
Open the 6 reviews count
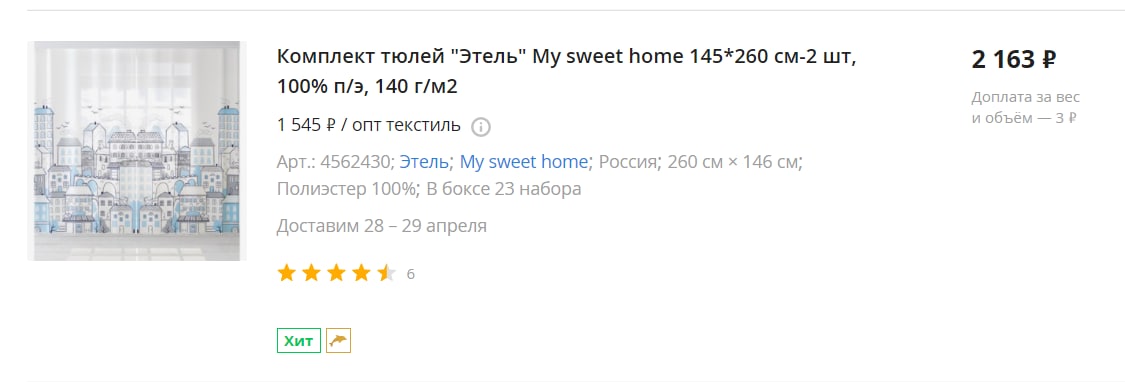tap(410, 274)
